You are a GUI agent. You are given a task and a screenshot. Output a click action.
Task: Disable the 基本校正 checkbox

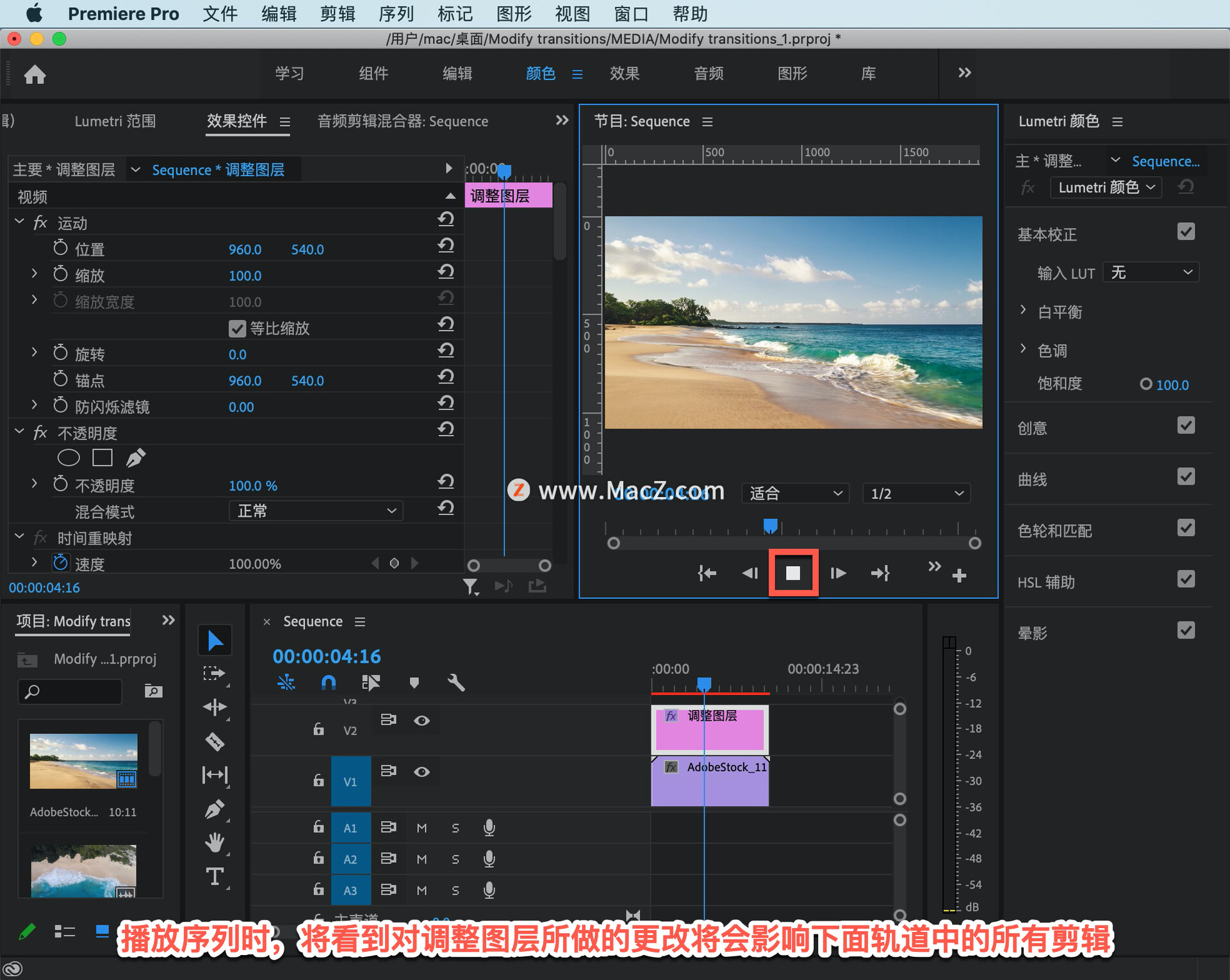1186,232
